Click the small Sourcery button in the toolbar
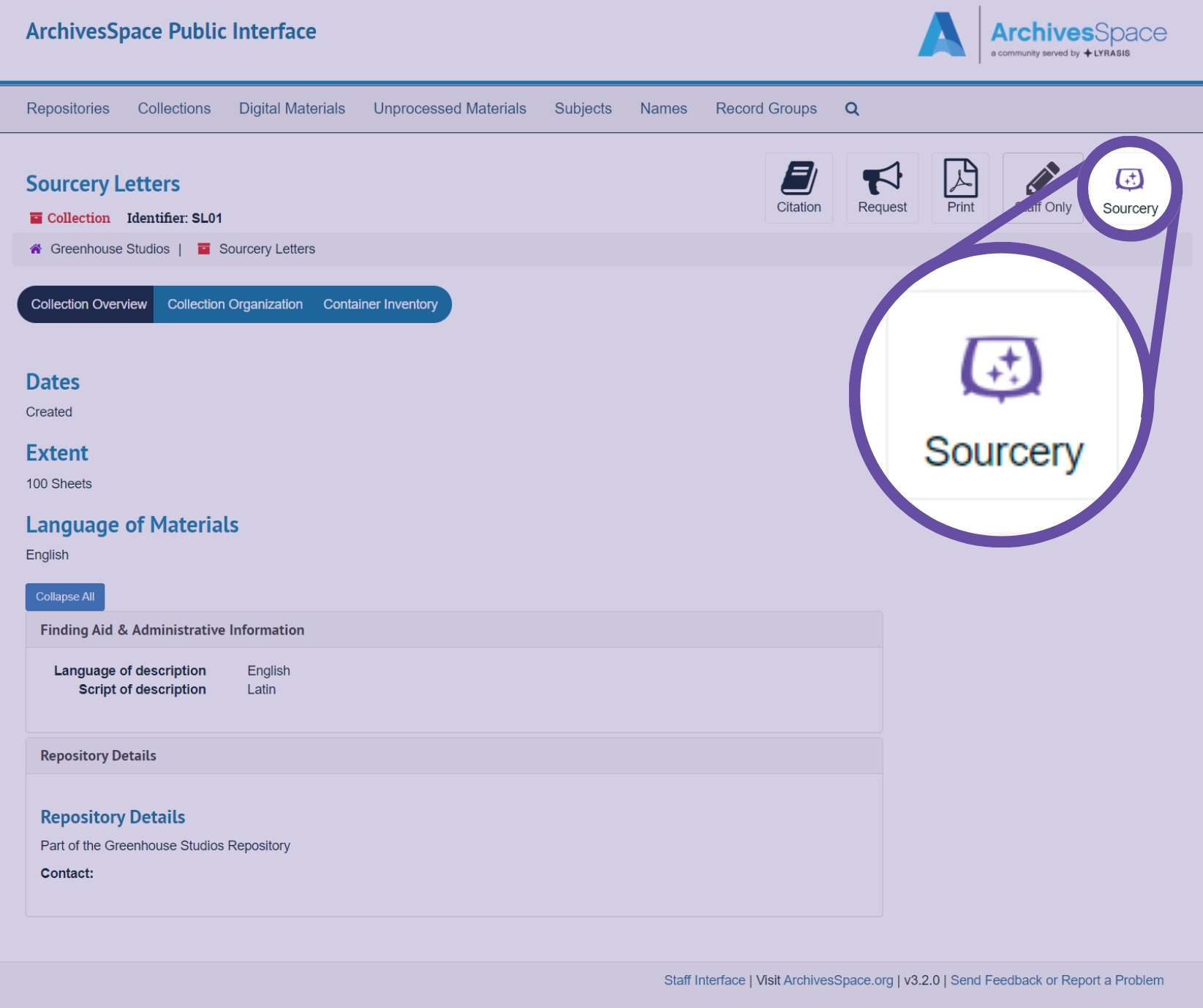 click(1130, 189)
